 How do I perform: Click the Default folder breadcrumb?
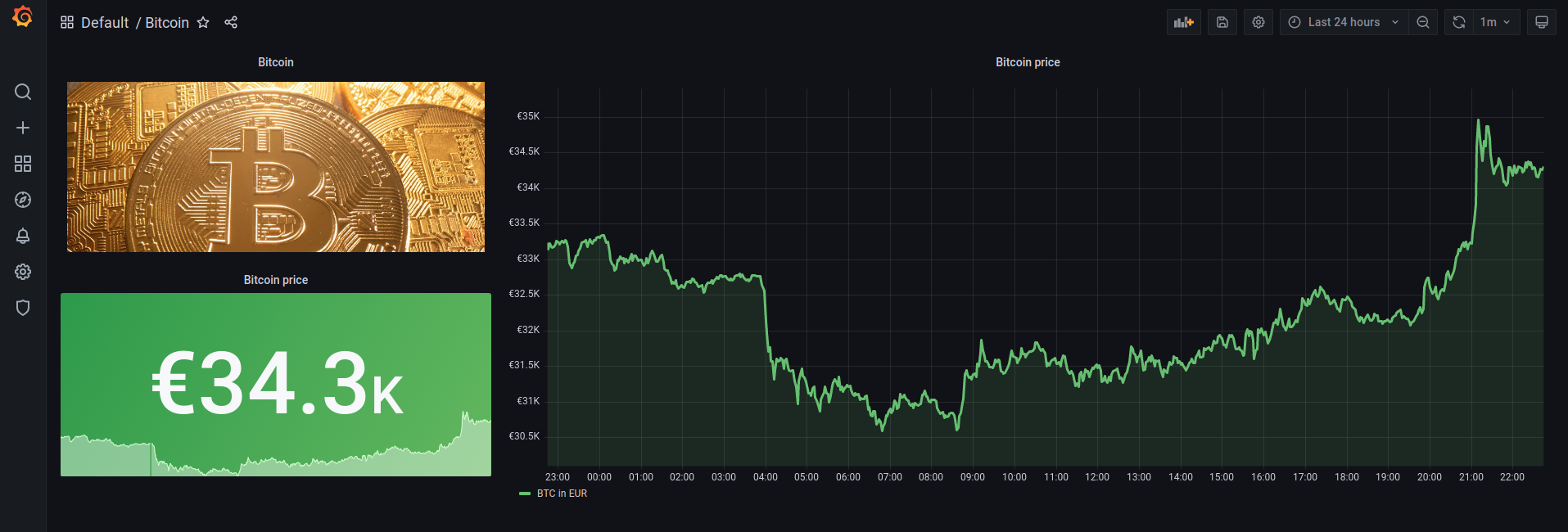pos(105,23)
